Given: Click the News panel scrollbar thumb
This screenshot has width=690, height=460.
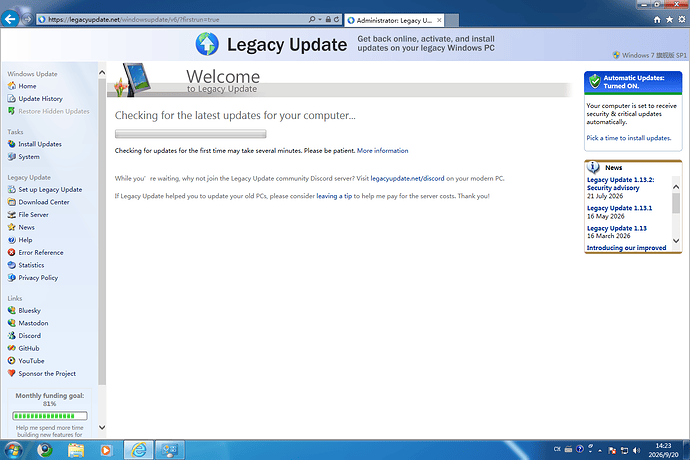Looking at the screenshot, I should [x=676, y=203].
